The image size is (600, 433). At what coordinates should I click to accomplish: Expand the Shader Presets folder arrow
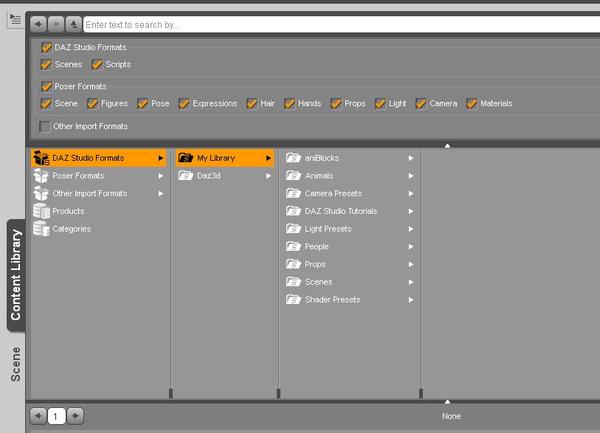pyautogui.click(x=411, y=300)
